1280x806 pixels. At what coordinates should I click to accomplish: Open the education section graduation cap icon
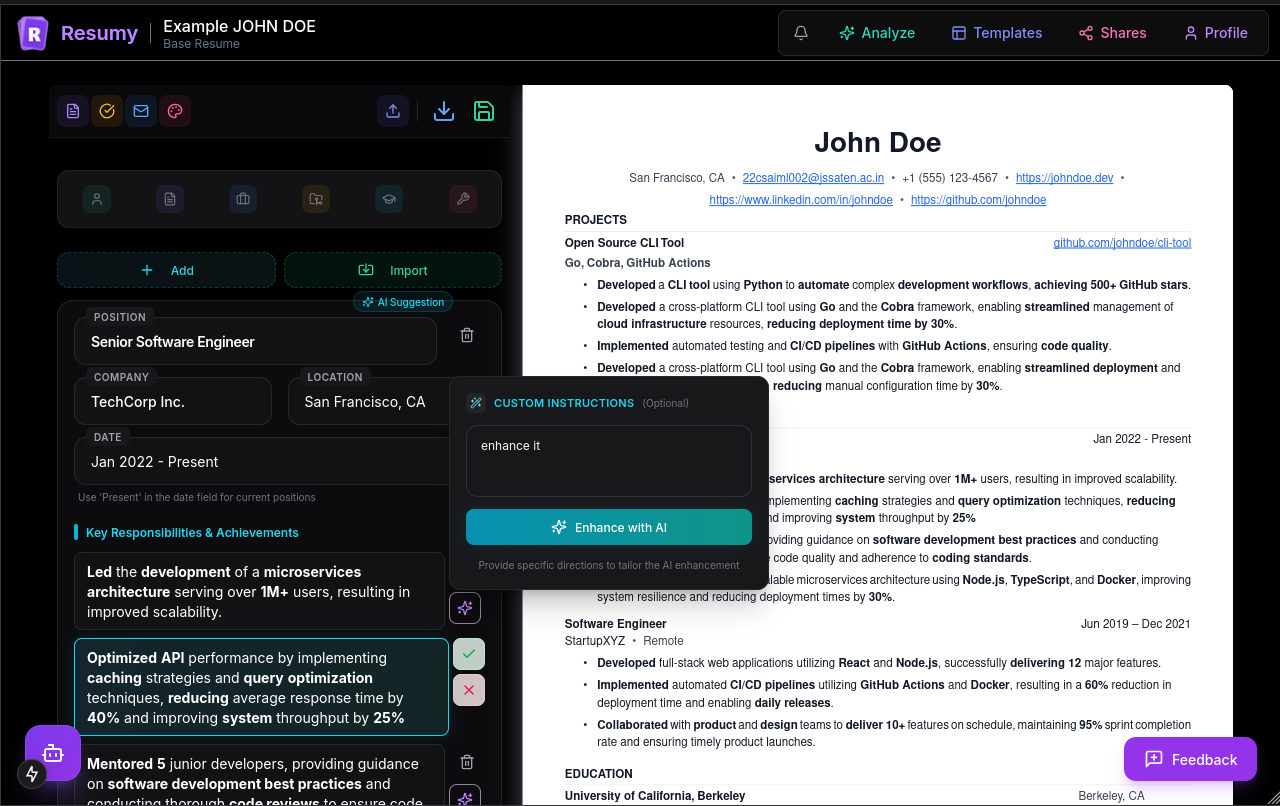coord(389,199)
